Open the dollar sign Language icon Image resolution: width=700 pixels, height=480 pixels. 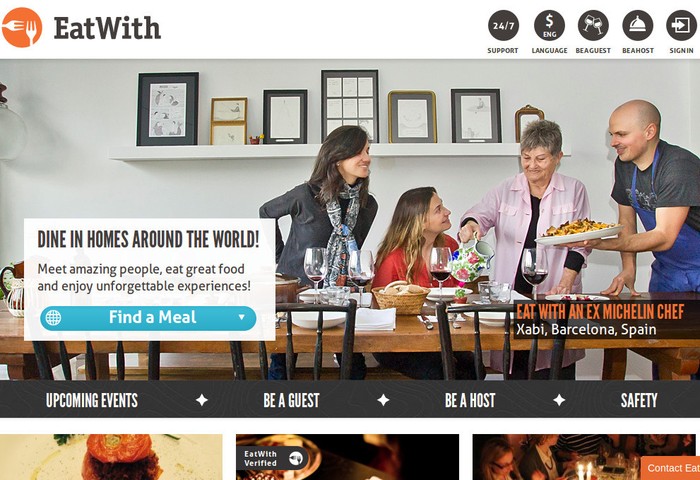[x=549, y=25]
